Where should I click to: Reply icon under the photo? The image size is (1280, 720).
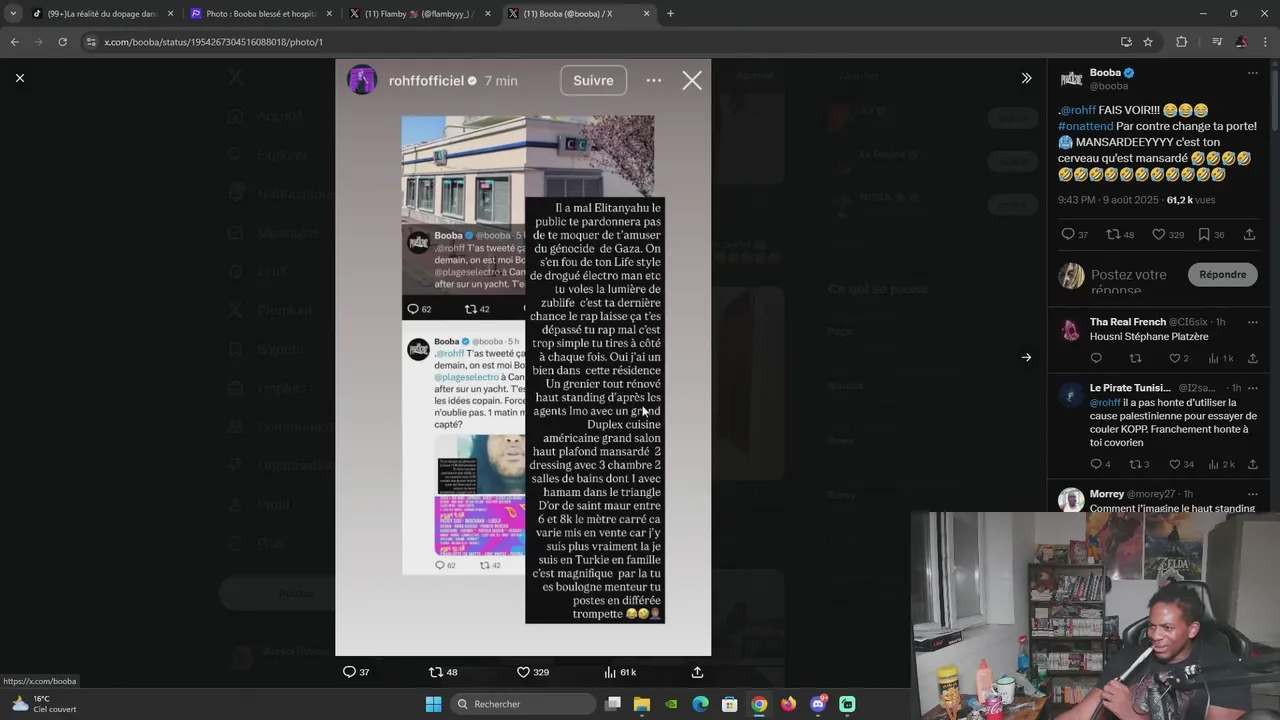(349, 672)
